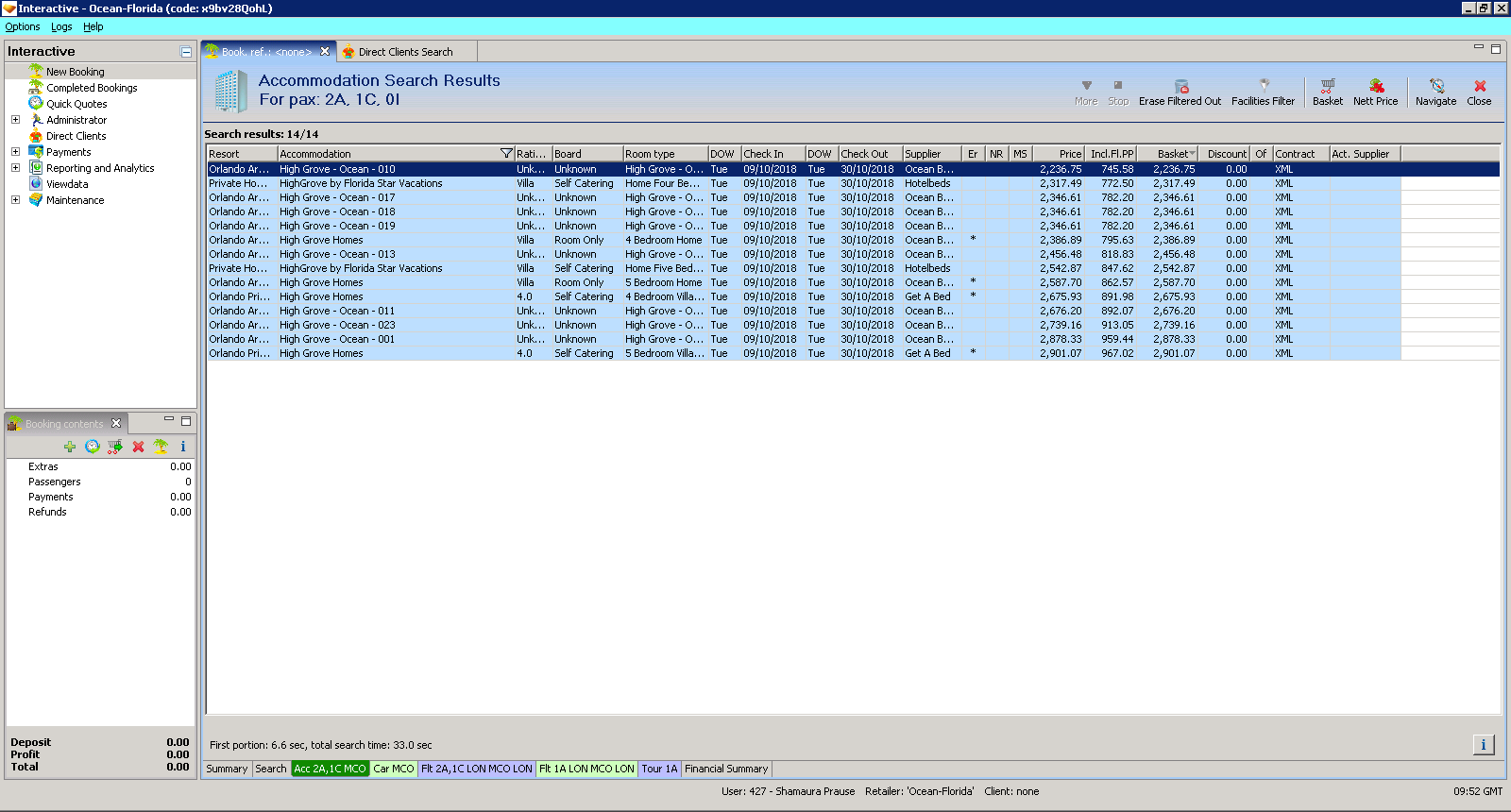This screenshot has height=812, width=1511.
Task: Click the hotel building icon in header
Action: pyautogui.click(x=230, y=92)
